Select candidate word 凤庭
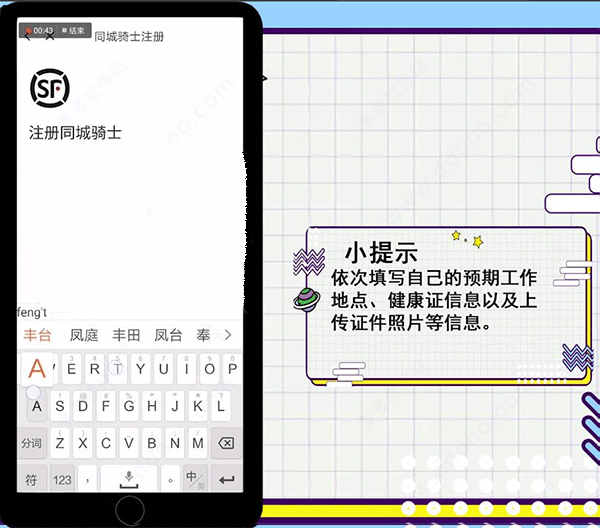The image size is (600, 528). pos(84,335)
